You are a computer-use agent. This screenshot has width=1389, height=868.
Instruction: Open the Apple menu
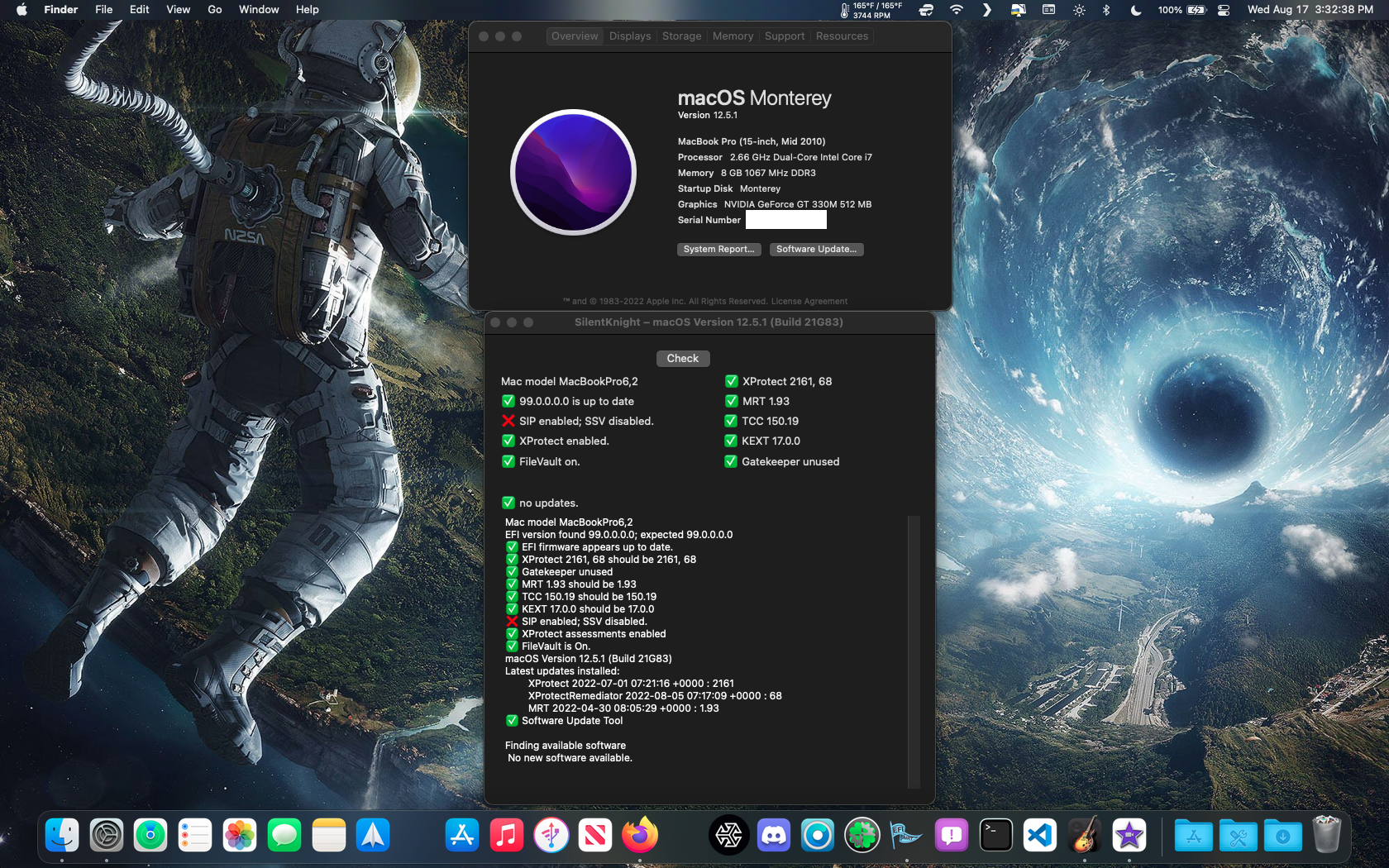coord(21,10)
